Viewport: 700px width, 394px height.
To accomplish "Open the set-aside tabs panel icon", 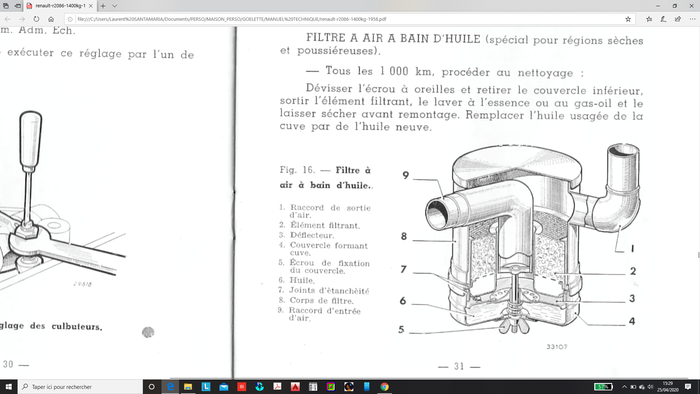I will click(6, 6).
